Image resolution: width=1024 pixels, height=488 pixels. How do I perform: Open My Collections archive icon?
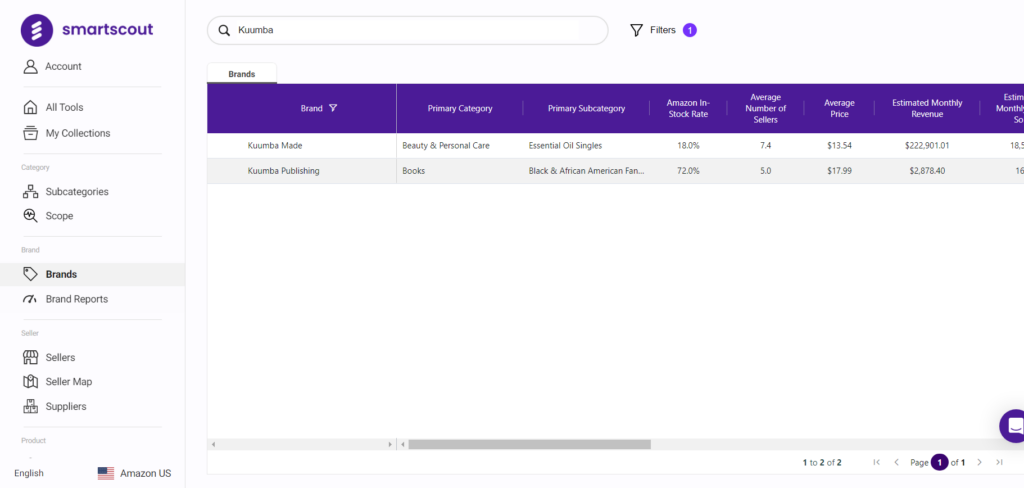[x=30, y=133]
